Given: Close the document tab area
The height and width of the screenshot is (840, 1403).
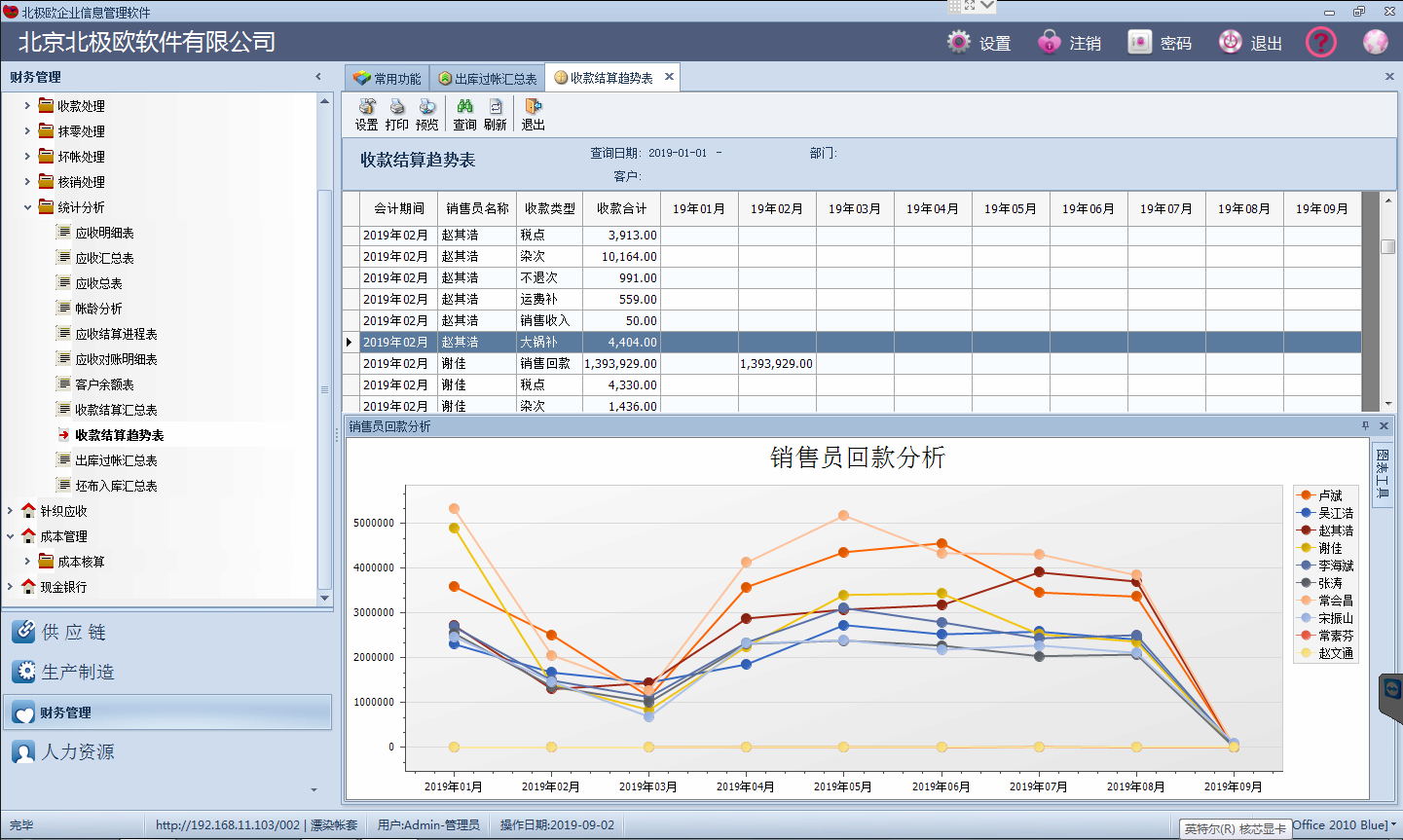Looking at the screenshot, I should coord(1389,76).
